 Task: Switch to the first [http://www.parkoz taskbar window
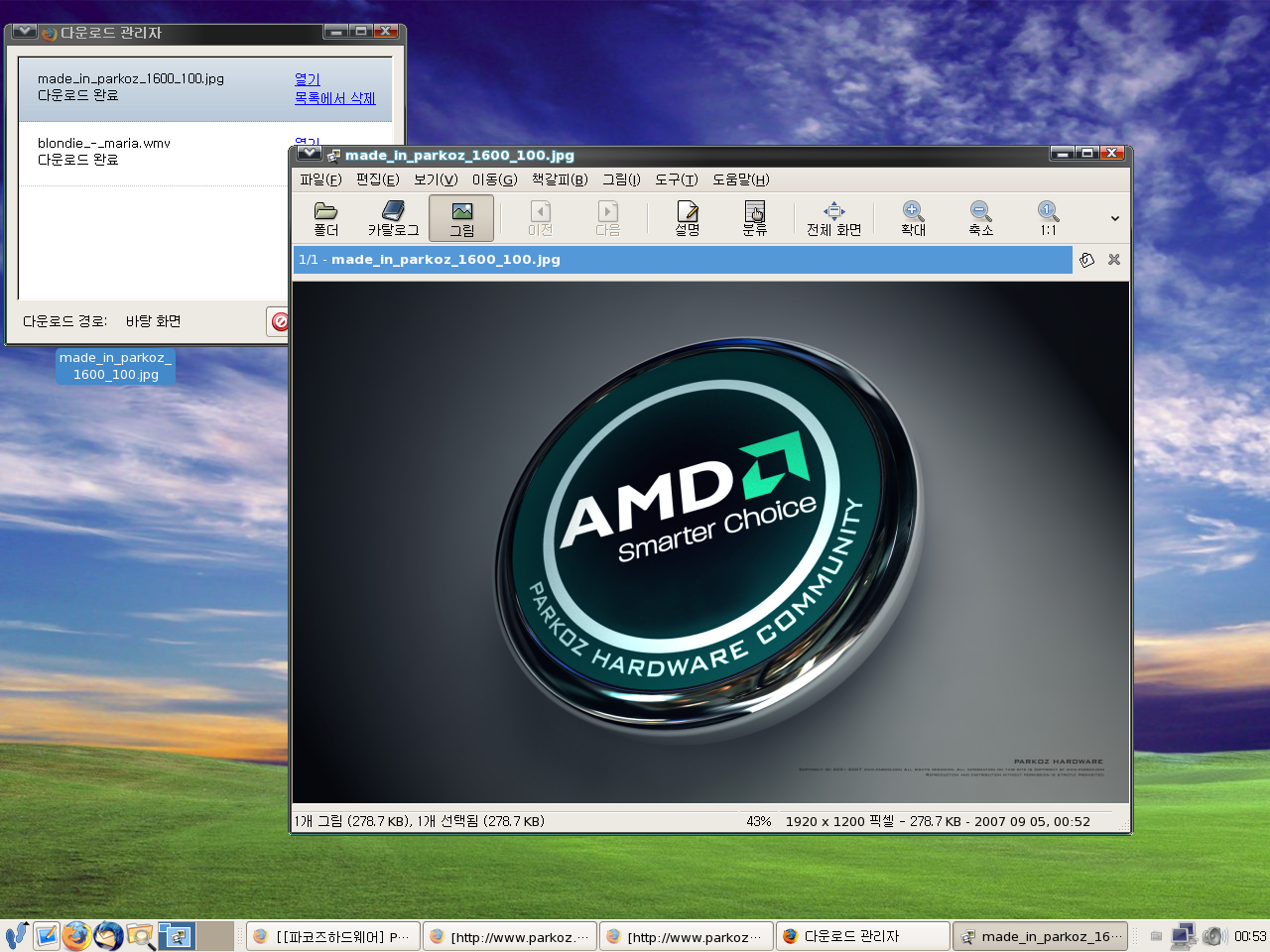509,936
